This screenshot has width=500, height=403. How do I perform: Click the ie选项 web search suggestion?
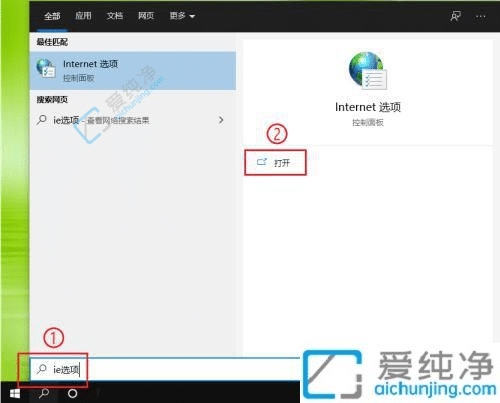[133, 120]
